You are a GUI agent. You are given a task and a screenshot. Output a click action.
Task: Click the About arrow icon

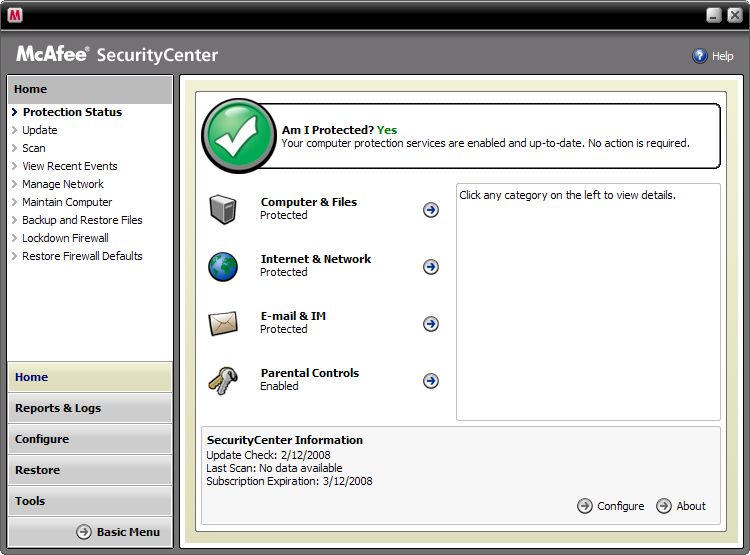coord(664,506)
